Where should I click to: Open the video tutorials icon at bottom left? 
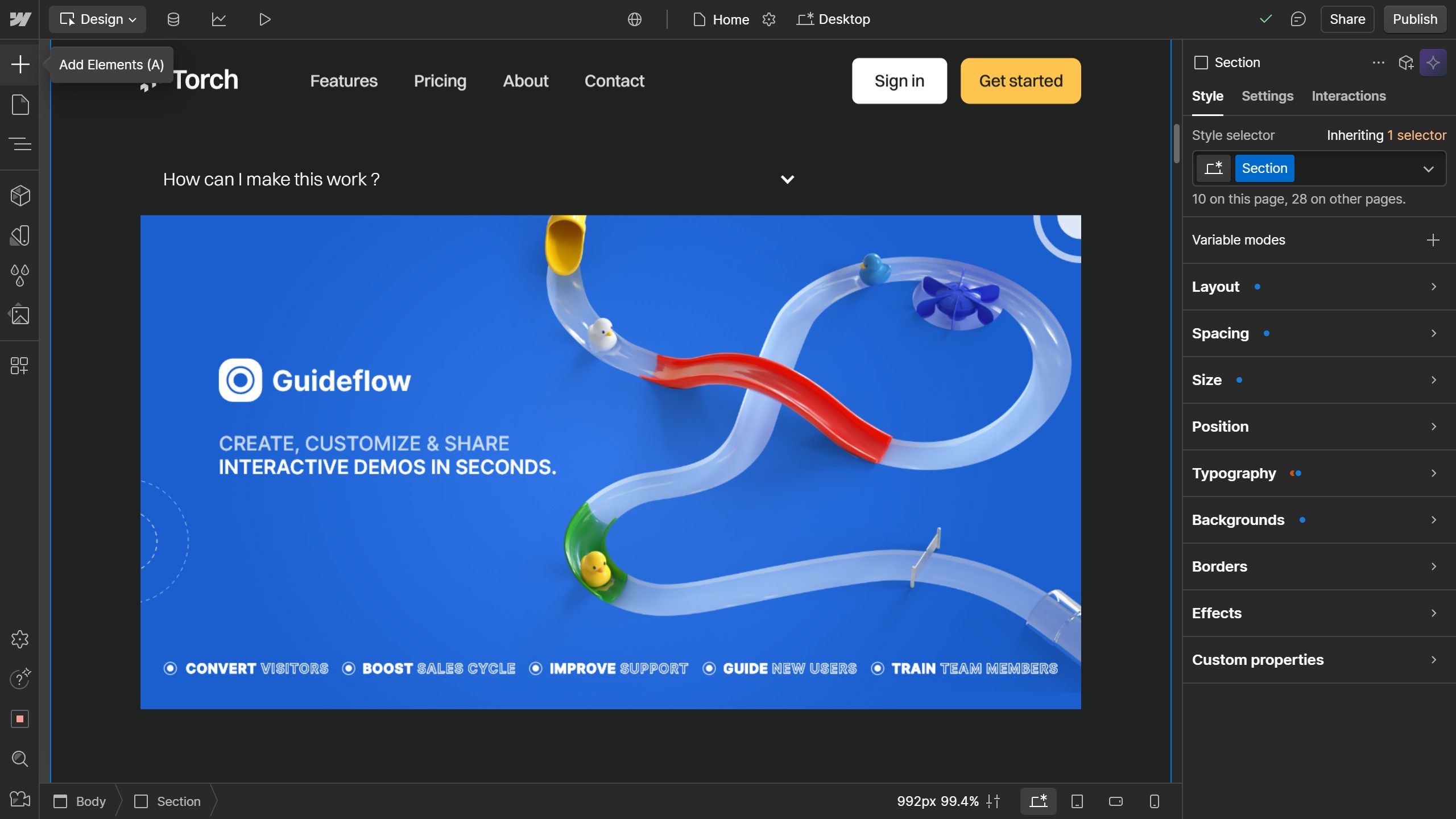pos(20,799)
